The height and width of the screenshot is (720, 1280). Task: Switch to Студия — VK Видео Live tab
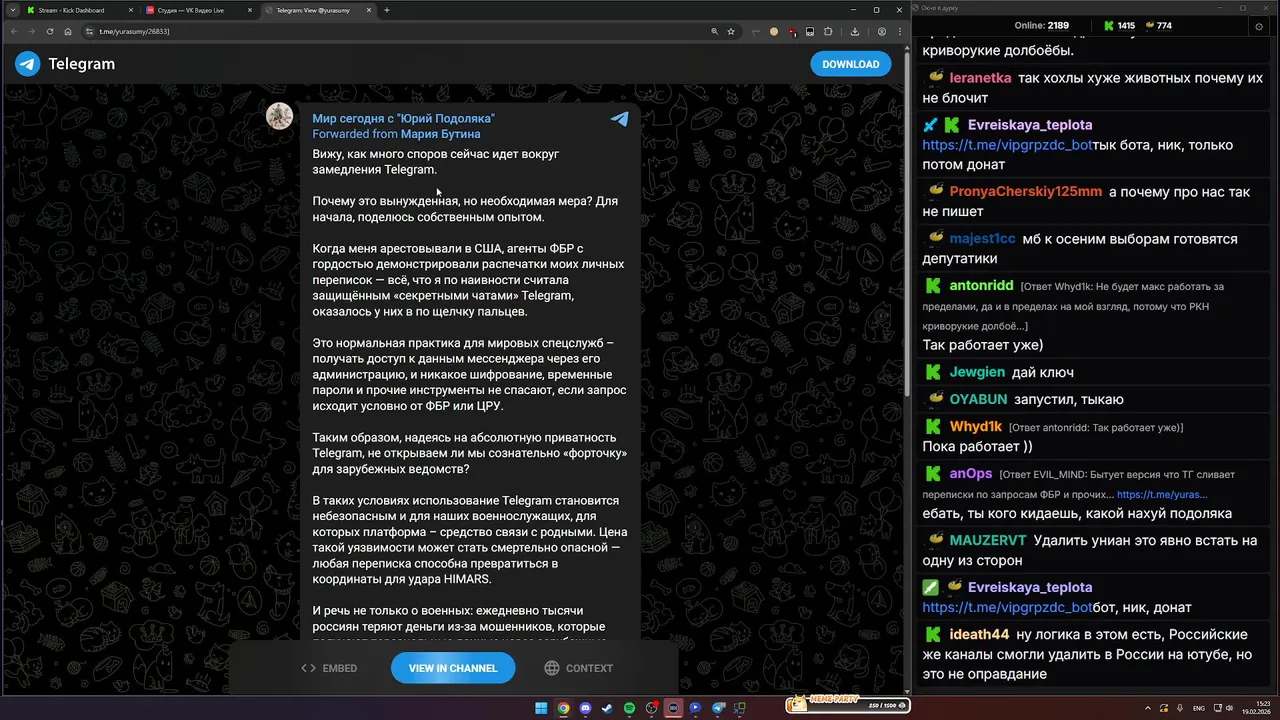pos(198,10)
